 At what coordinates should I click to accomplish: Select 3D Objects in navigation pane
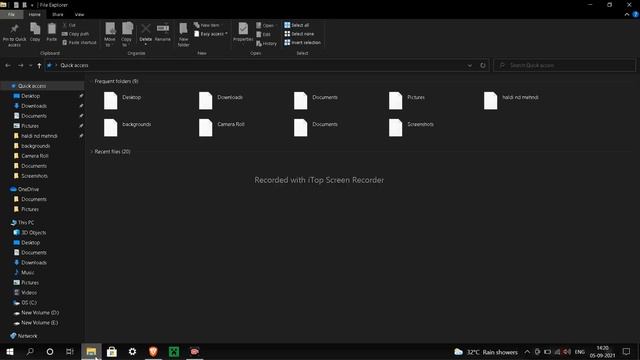tap(33, 233)
